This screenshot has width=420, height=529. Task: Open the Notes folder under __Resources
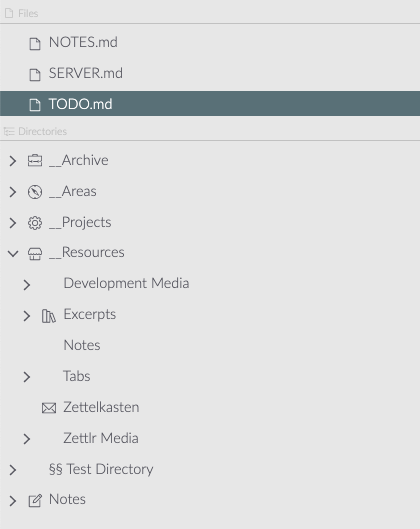82,345
